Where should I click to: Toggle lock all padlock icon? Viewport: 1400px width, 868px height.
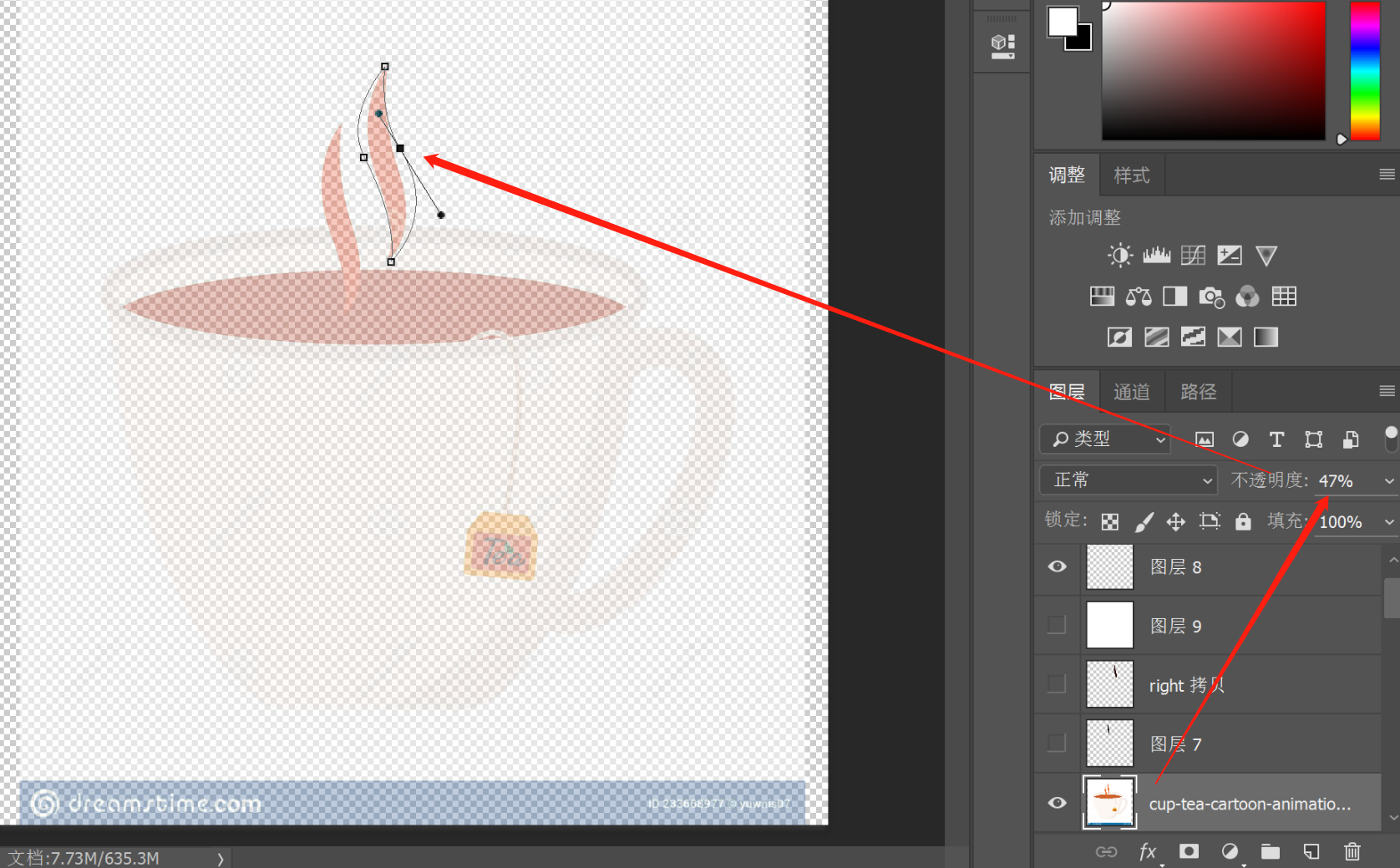(1243, 521)
